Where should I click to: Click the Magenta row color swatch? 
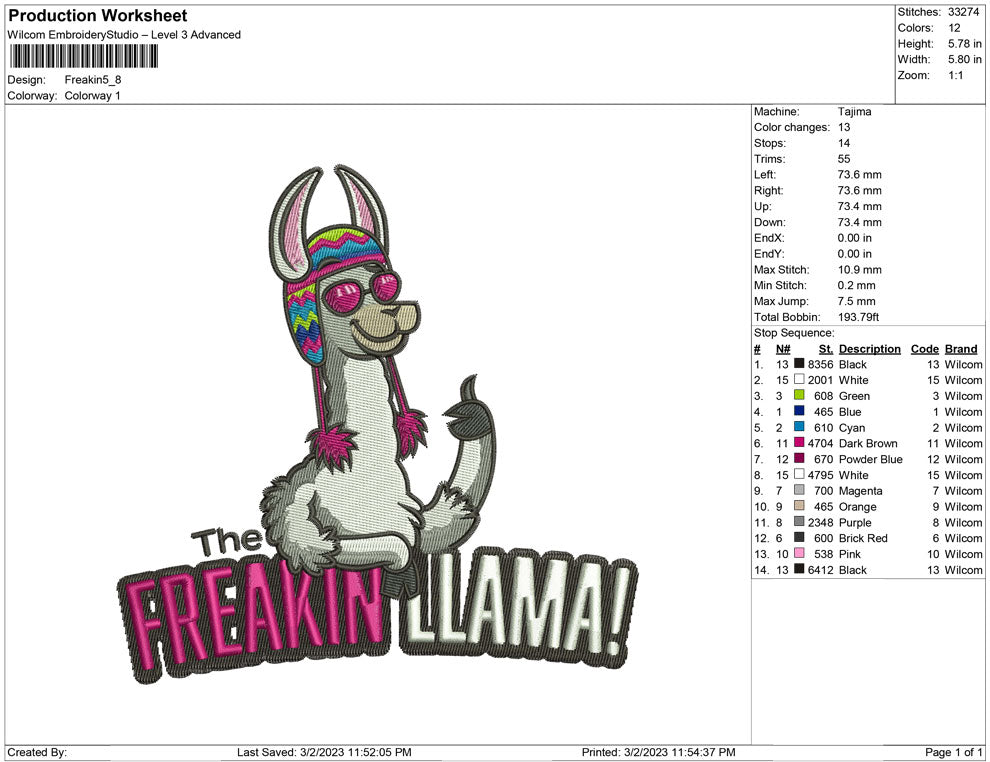pos(799,490)
